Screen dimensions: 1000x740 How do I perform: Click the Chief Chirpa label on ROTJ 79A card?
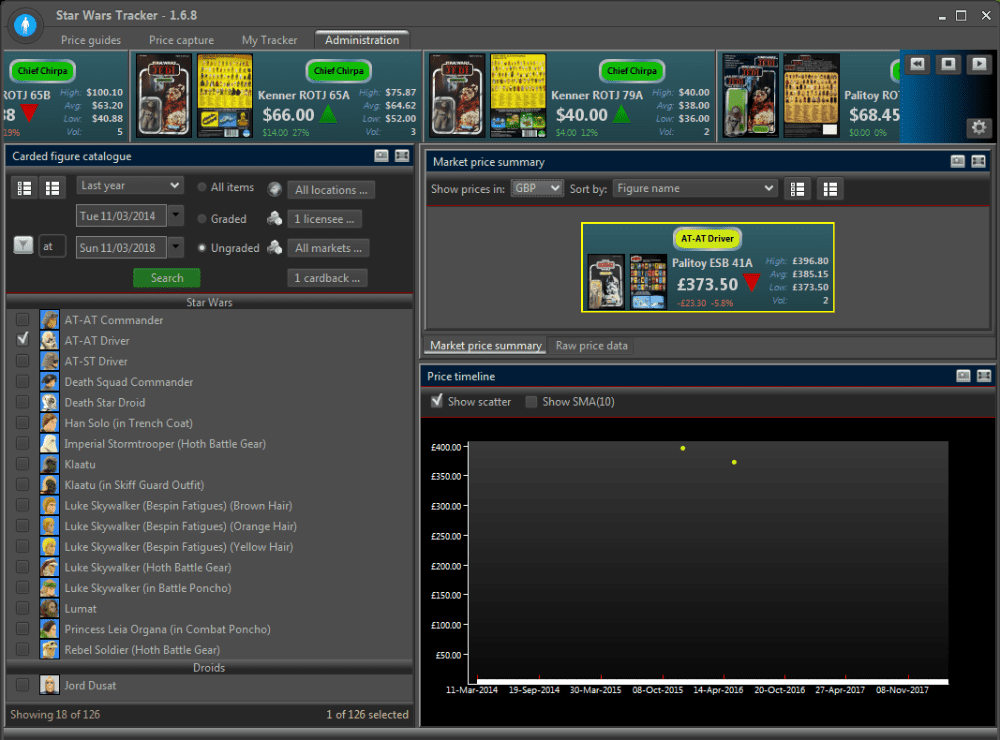pos(631,70)
